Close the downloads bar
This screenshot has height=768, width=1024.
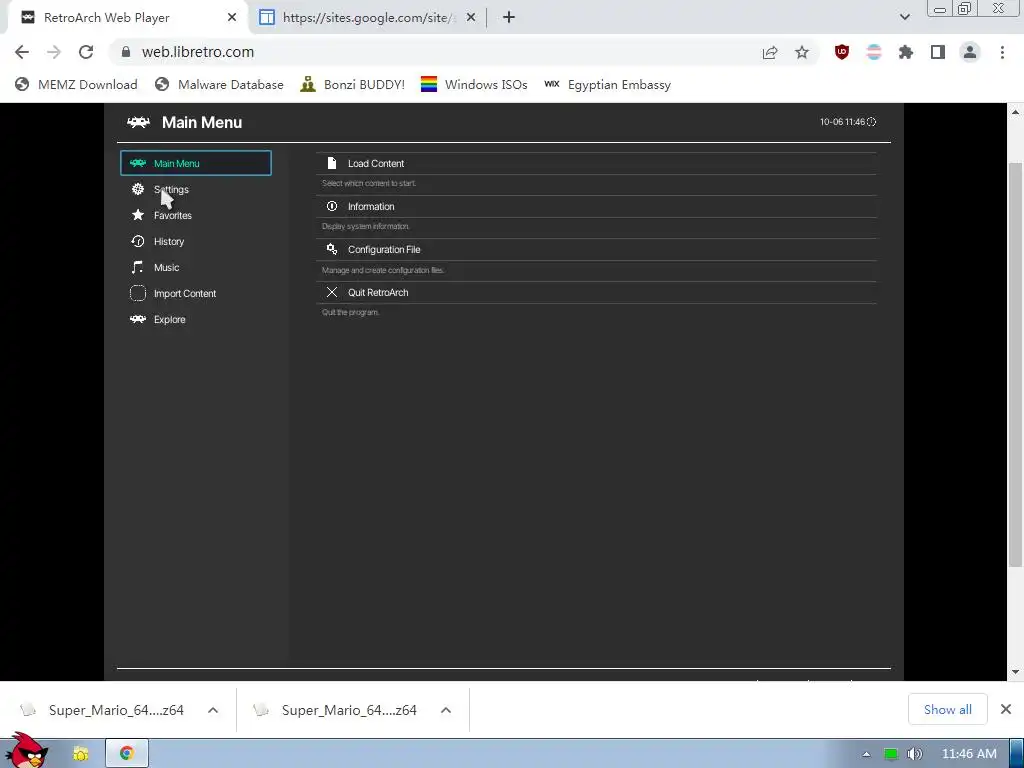point(1006,709)
